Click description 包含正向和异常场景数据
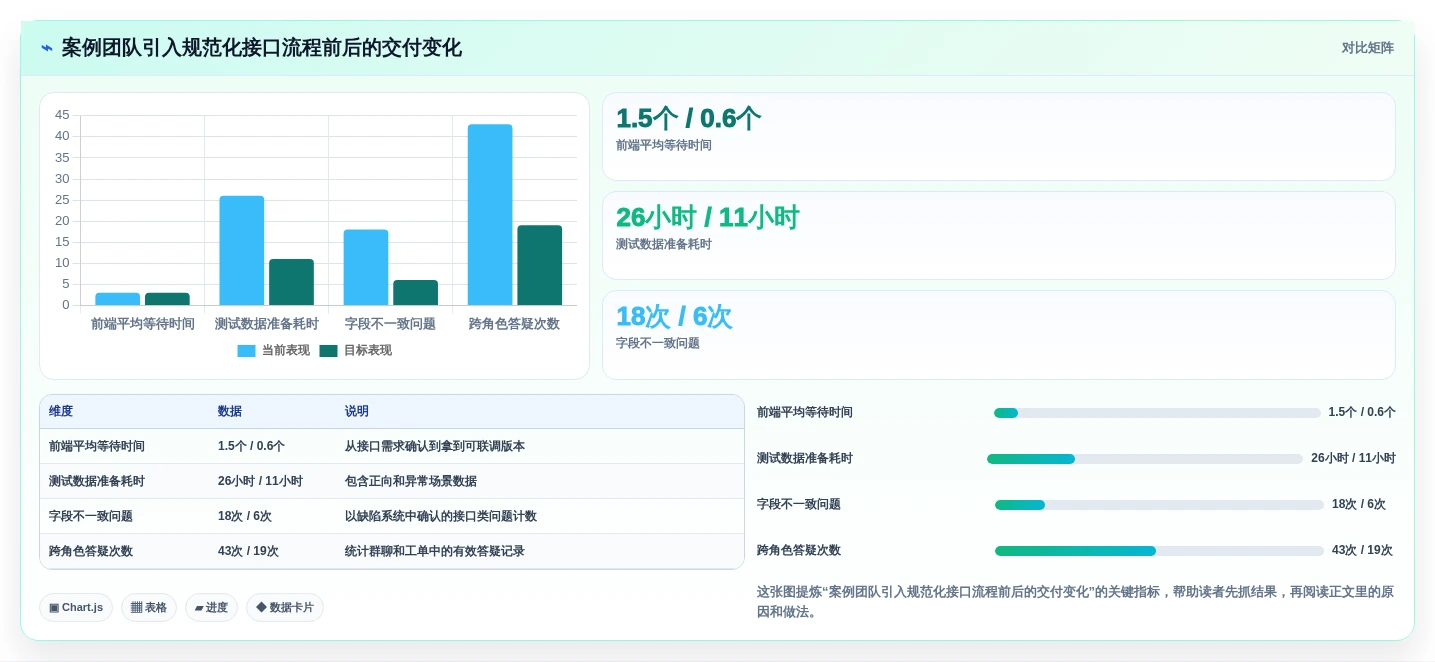This screenshot has width=1435, height=662. [x=411, y=481]
